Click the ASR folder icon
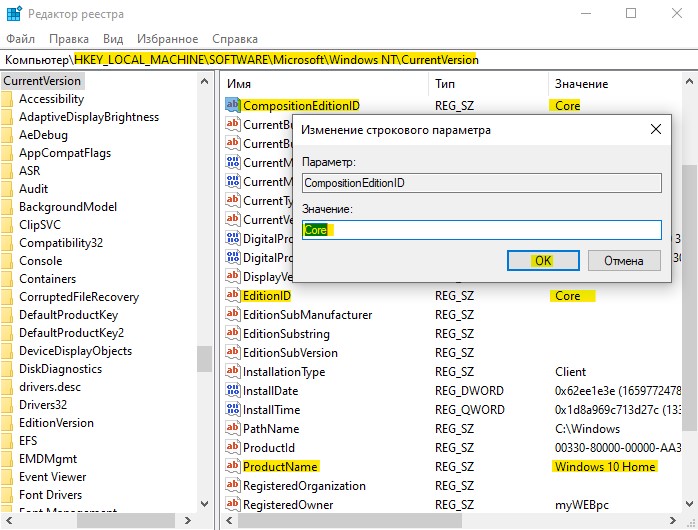This screenshot has width=698, height=530. (x=7, y=170)
